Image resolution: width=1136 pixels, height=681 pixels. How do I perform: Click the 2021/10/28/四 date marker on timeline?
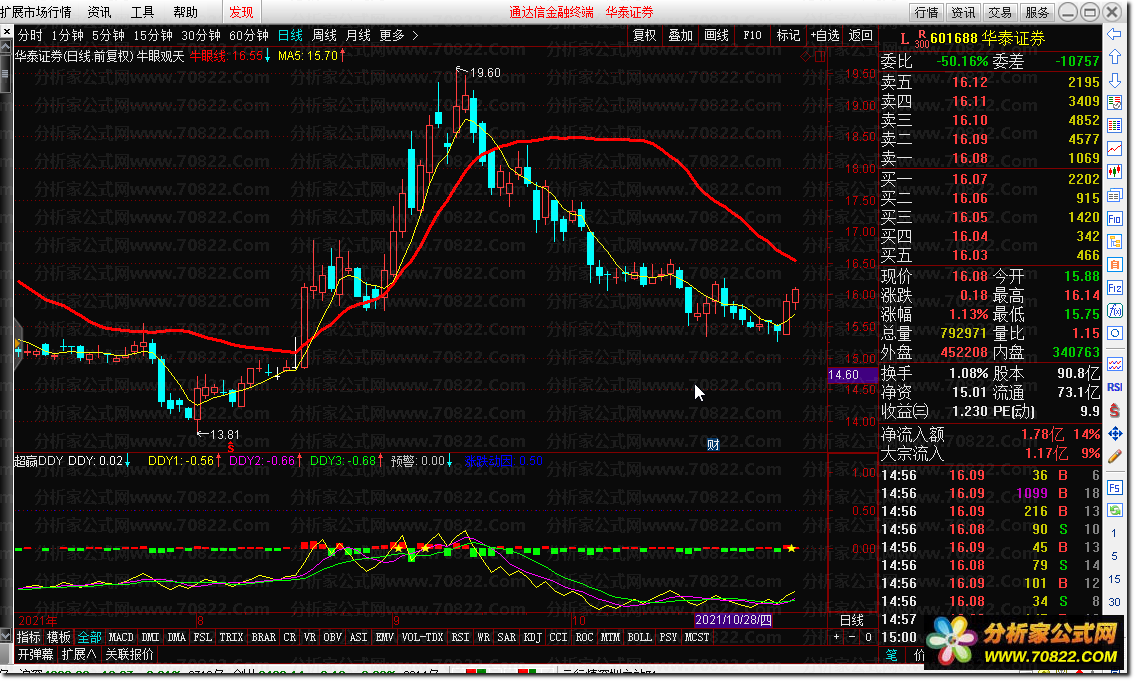734,620
